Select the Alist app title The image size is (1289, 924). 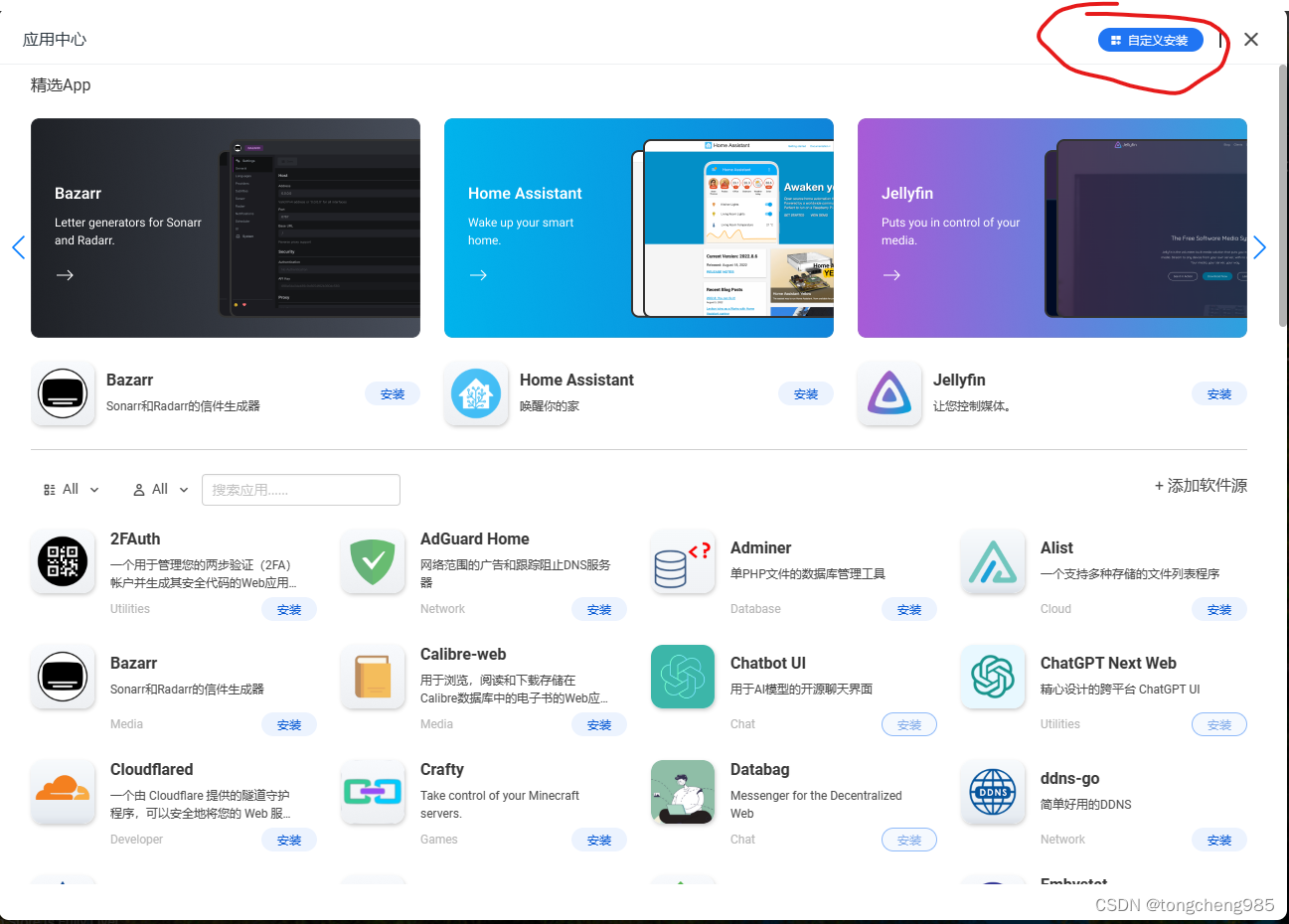(1056, 548)
